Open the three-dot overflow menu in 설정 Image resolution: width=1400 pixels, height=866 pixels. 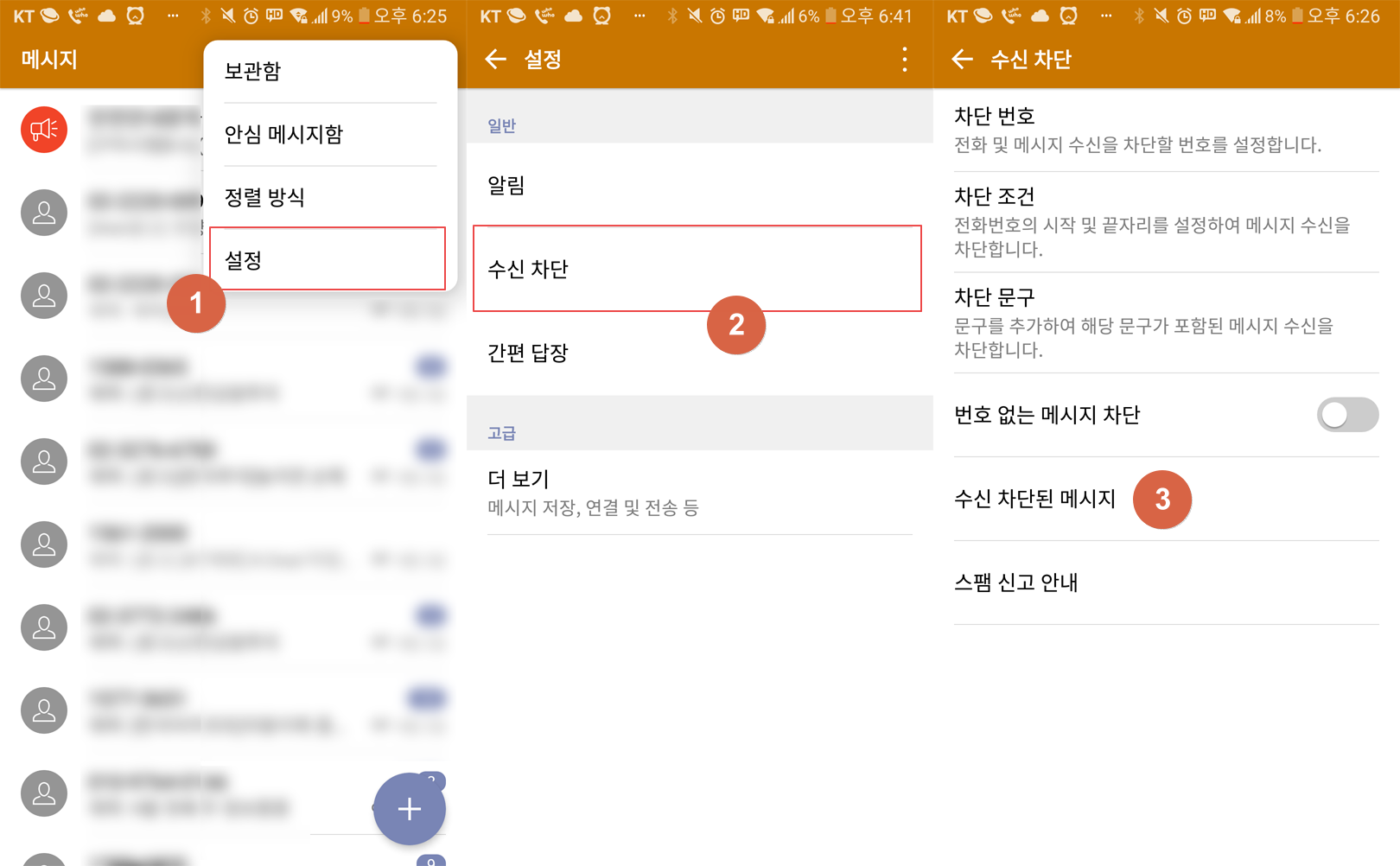point(905,59)
